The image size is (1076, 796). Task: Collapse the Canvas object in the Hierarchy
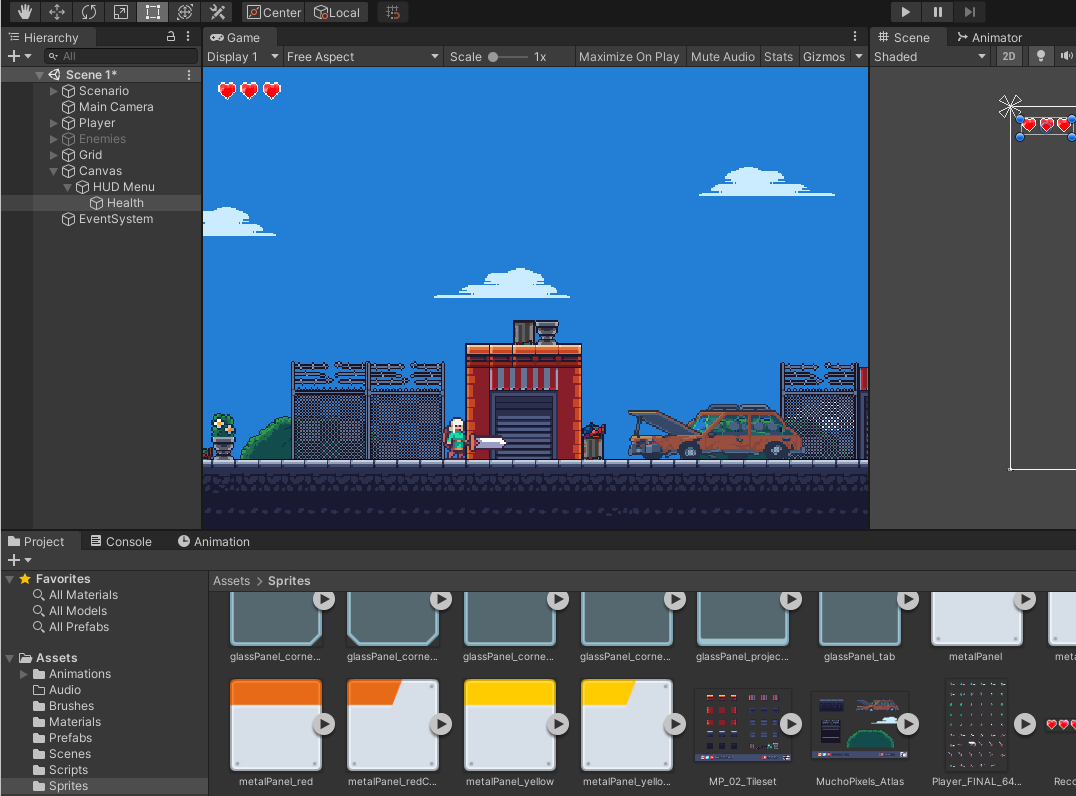(54, 171)
